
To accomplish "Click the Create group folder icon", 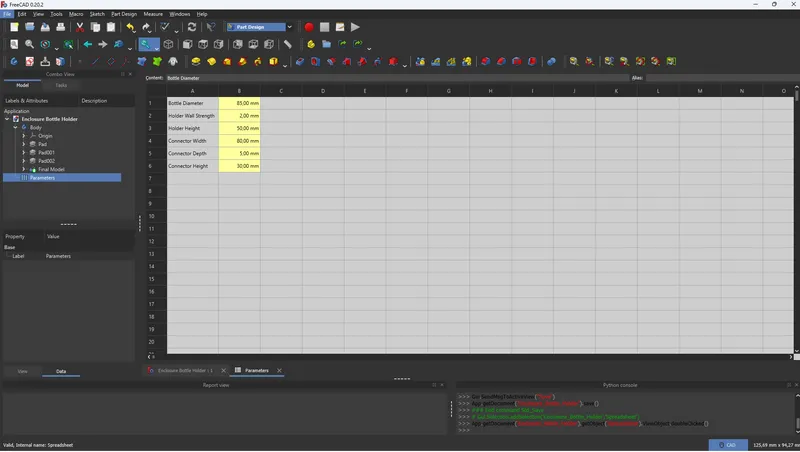I will pos(327,44).
